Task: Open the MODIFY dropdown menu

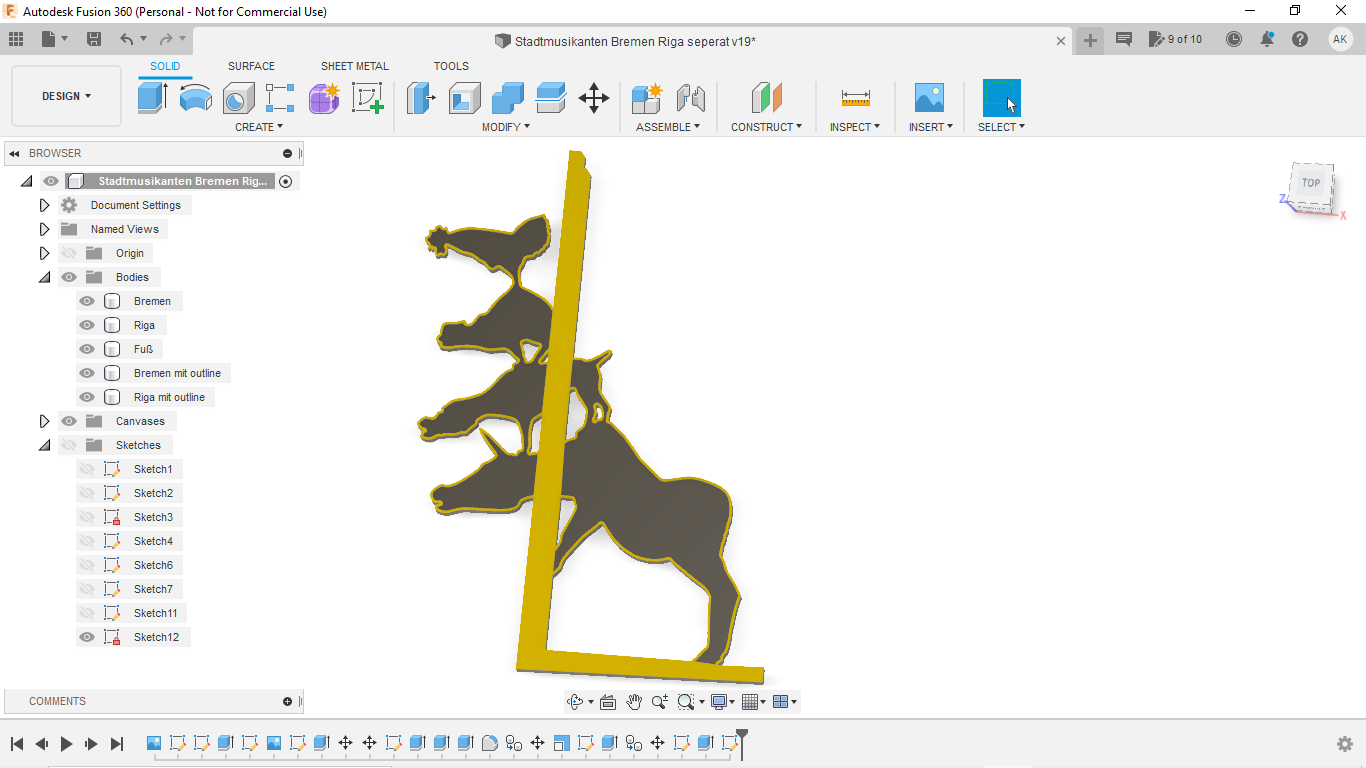Action: click(x=506, y=127)
